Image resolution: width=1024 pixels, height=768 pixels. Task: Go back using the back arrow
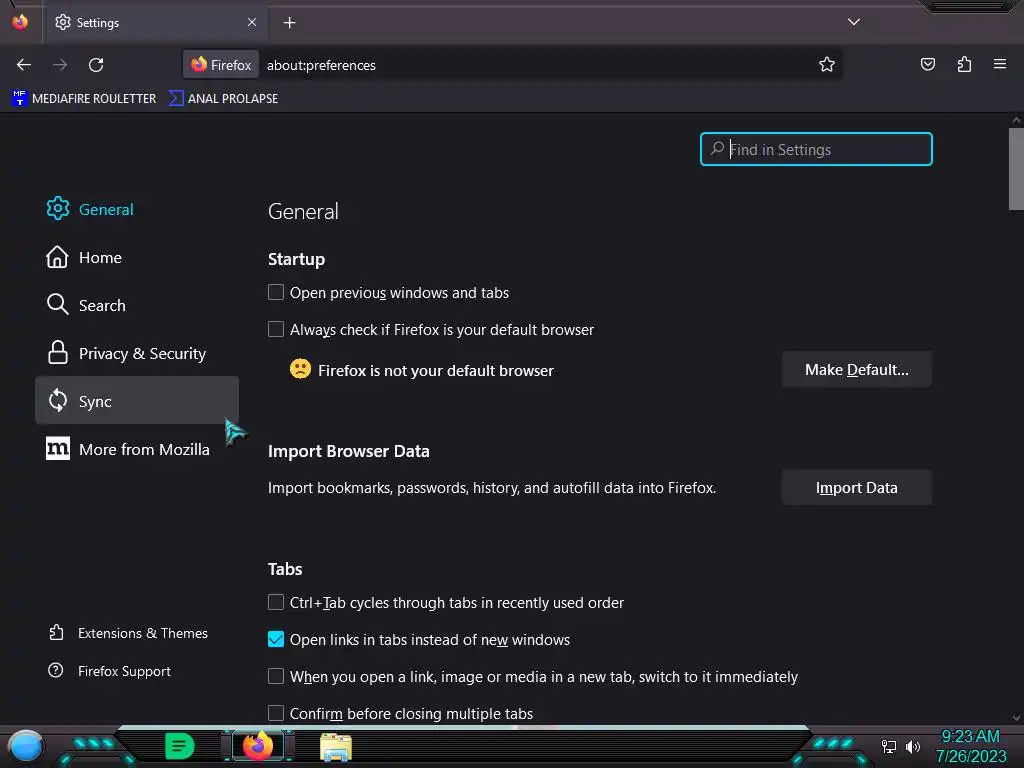pos(24,65)
